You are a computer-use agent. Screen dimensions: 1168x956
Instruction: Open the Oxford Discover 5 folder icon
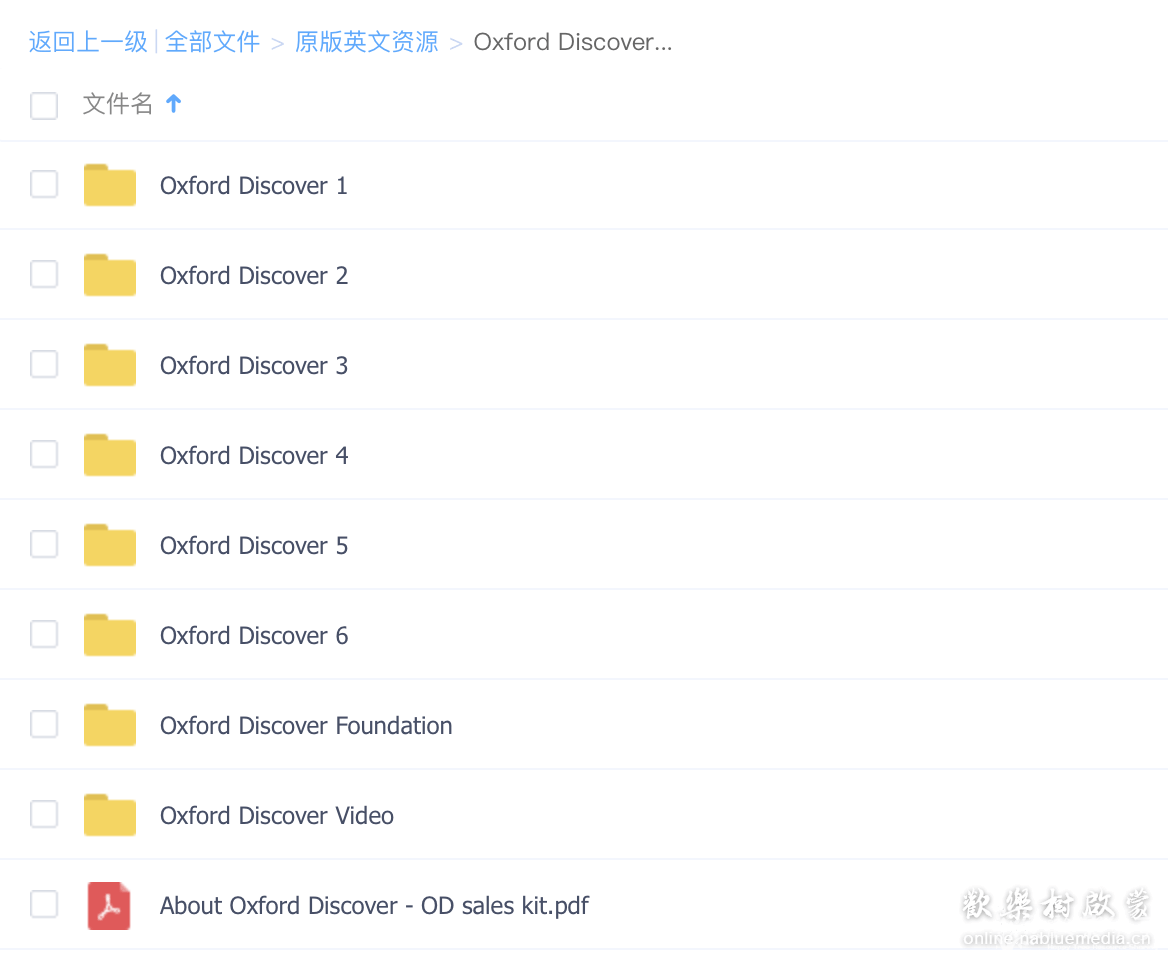(x=110, y=545)
